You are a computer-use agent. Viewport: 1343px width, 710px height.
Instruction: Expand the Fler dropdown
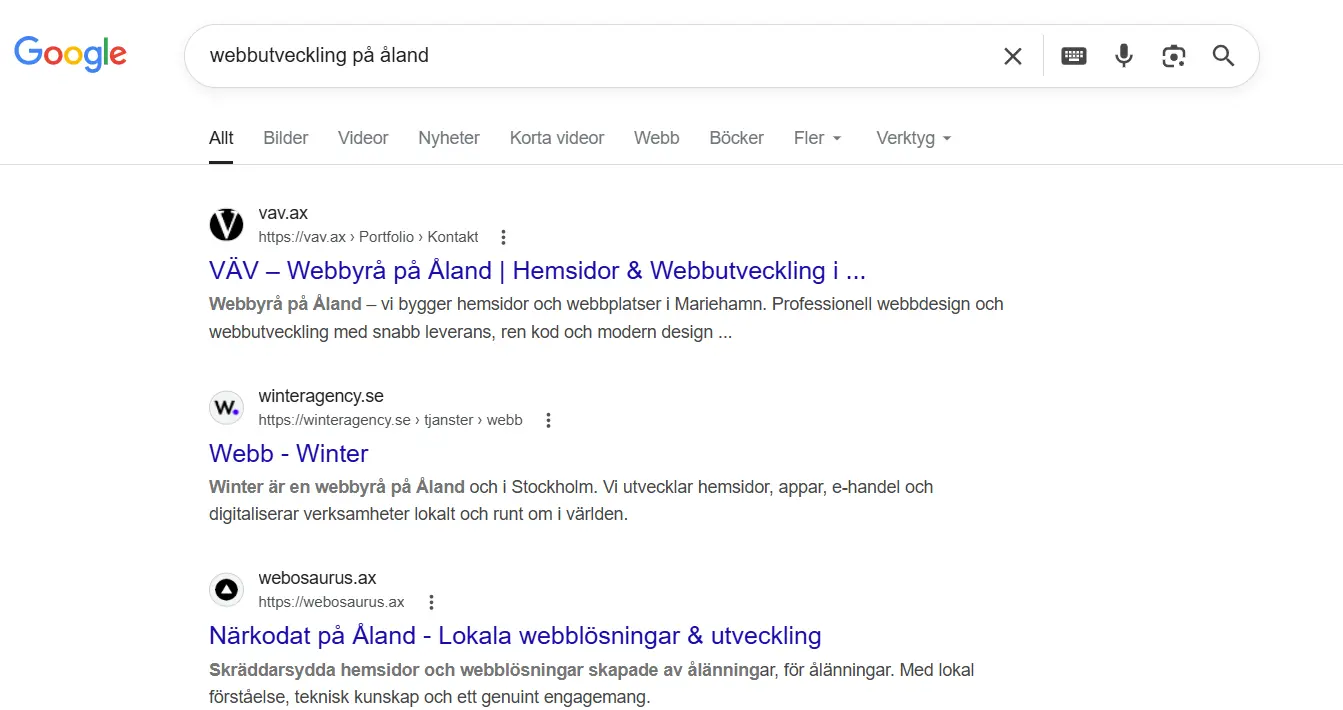[817, 138]
